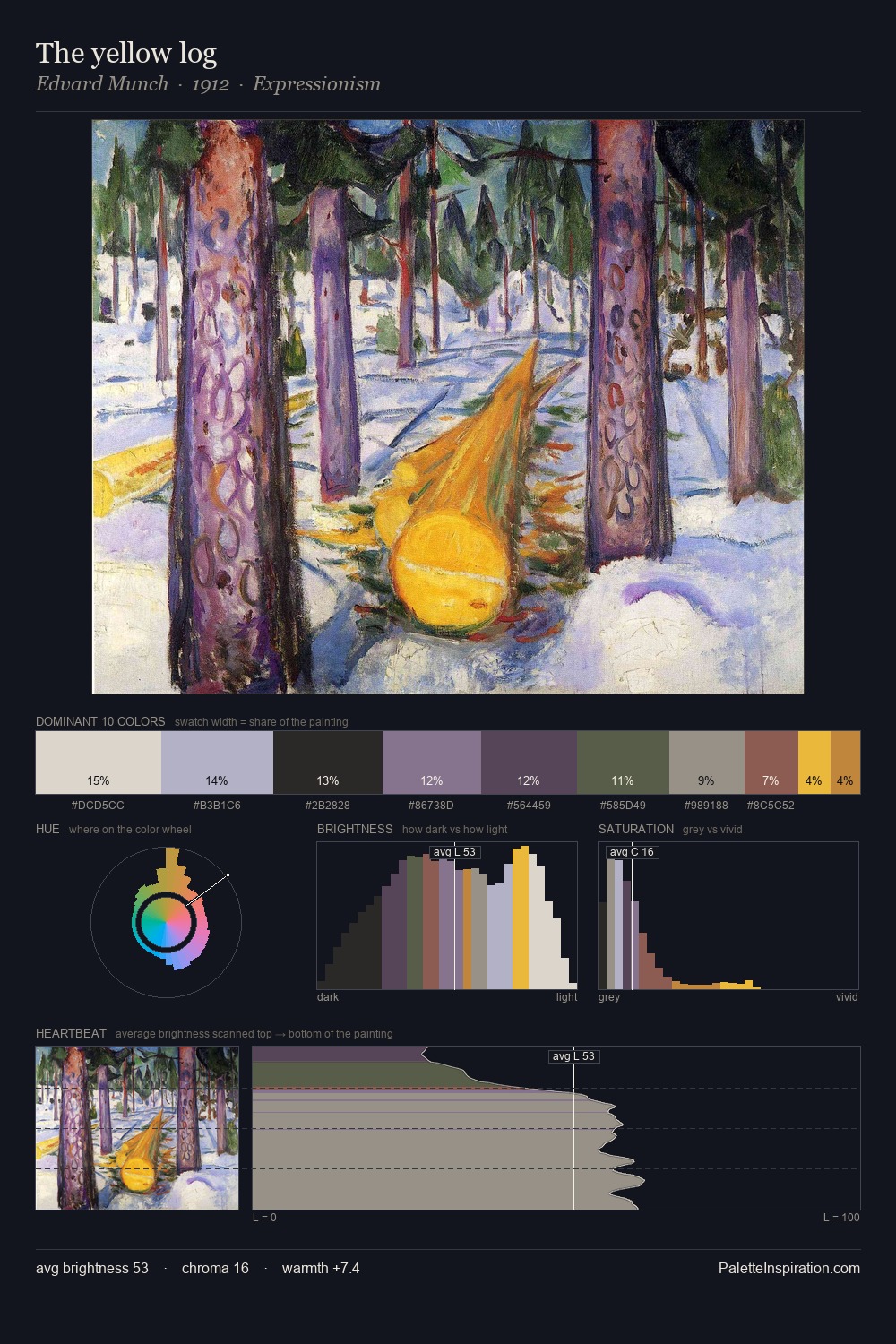Click the title 'The yellow log'
The height and width of the screenshot is (1344, 896).
point(126,54)
